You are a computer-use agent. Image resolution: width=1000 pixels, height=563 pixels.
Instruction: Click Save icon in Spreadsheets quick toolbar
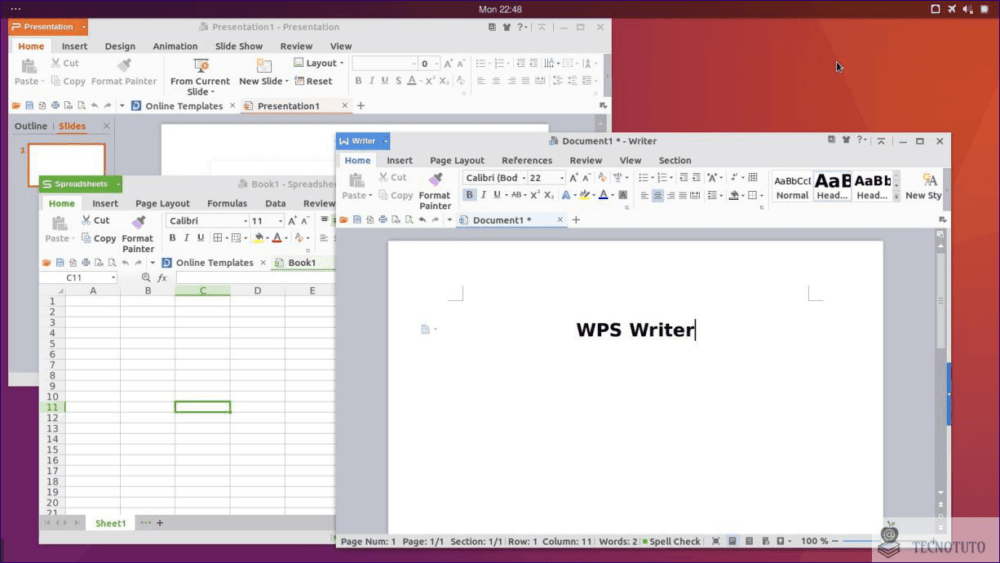pos(60,263)
